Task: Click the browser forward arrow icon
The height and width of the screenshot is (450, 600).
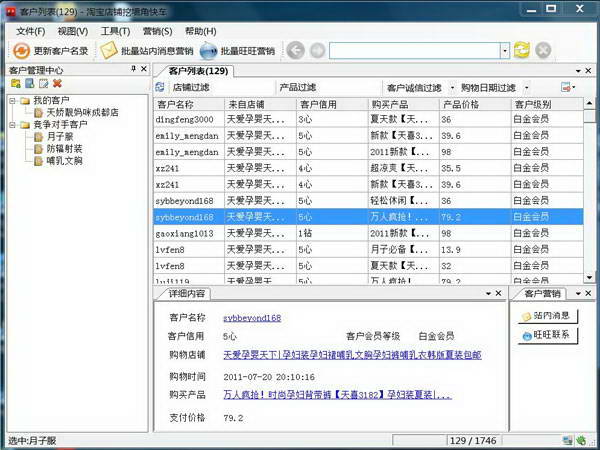Action: pos(317,50)
